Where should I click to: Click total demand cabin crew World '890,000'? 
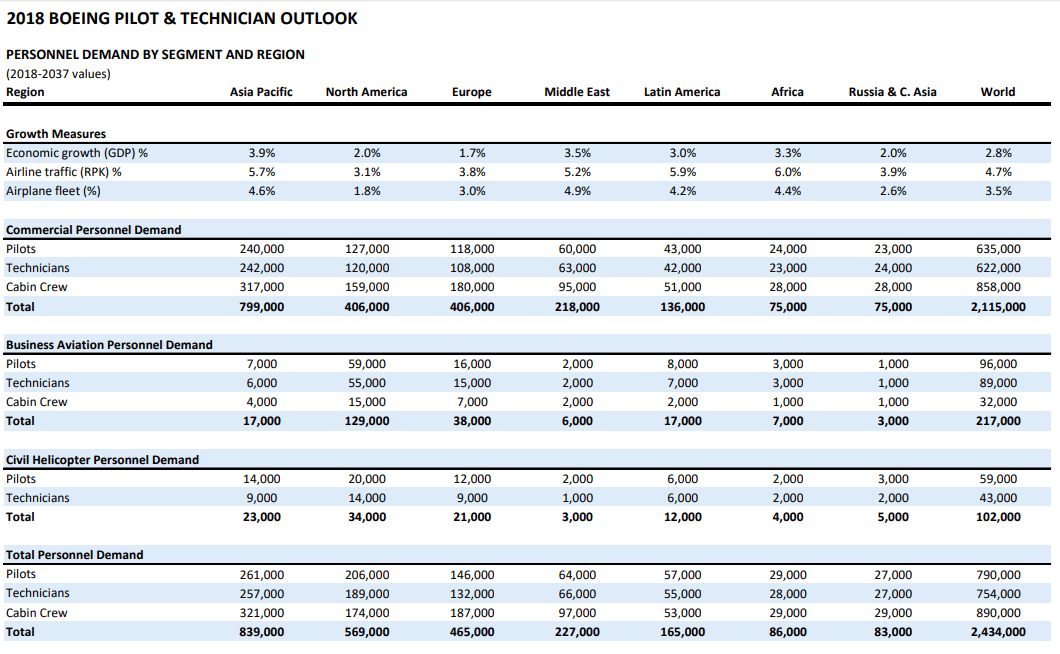(x=998, y=613)
